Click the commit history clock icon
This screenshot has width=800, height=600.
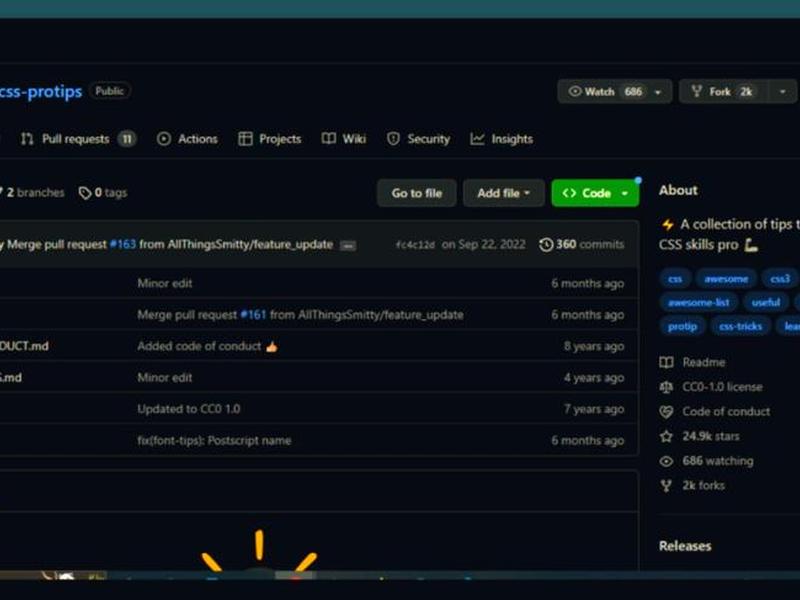tap(546, 245)
